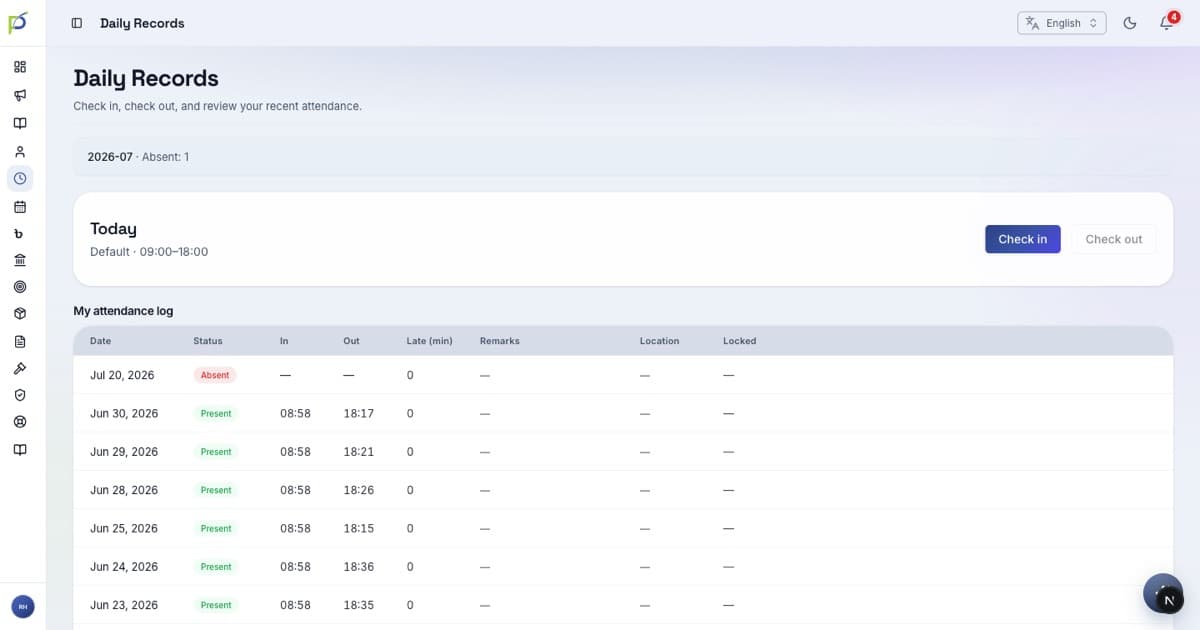Click the Check out button
The width and height of the screenshot is (1200, 630).
(x=1113, y=239)
